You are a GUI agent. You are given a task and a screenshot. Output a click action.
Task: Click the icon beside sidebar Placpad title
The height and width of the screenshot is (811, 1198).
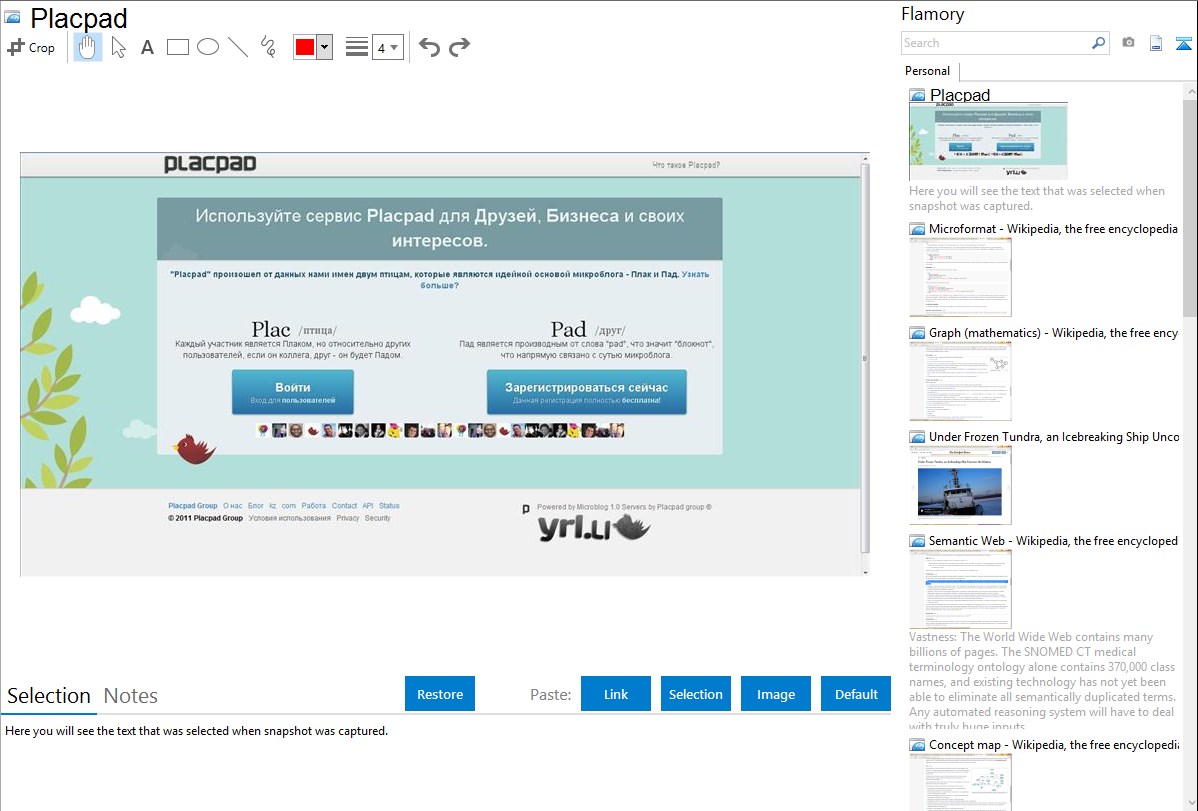point(917,96)
